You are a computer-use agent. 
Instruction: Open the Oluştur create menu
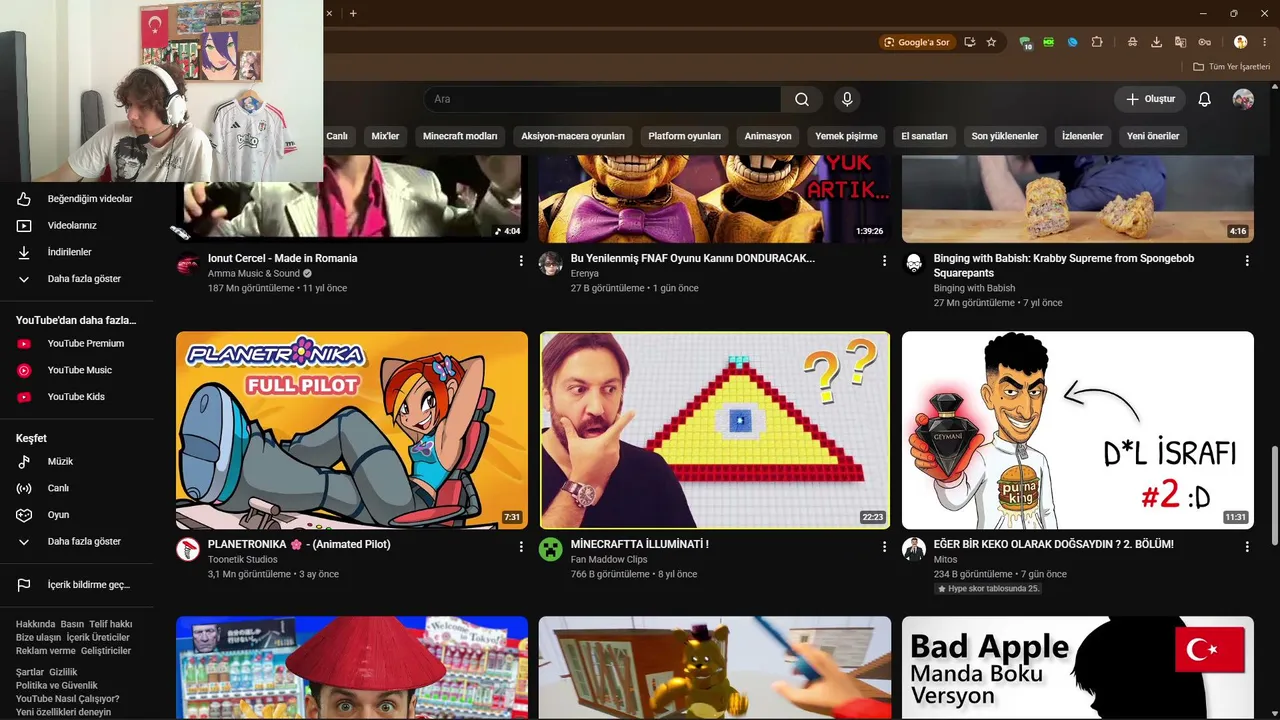point(1150,99)
